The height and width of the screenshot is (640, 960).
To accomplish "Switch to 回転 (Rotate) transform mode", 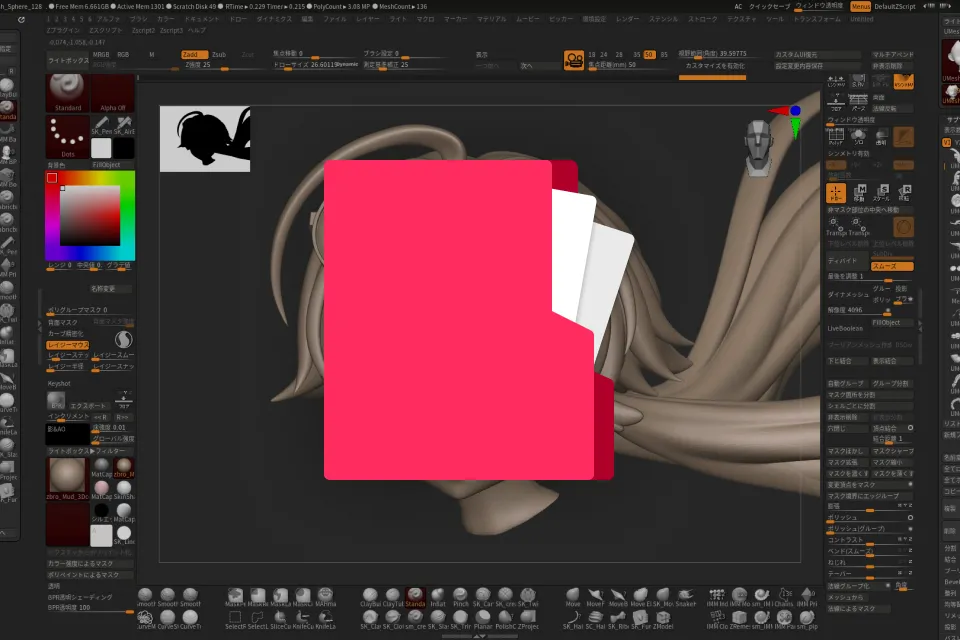I will [904, 192].
